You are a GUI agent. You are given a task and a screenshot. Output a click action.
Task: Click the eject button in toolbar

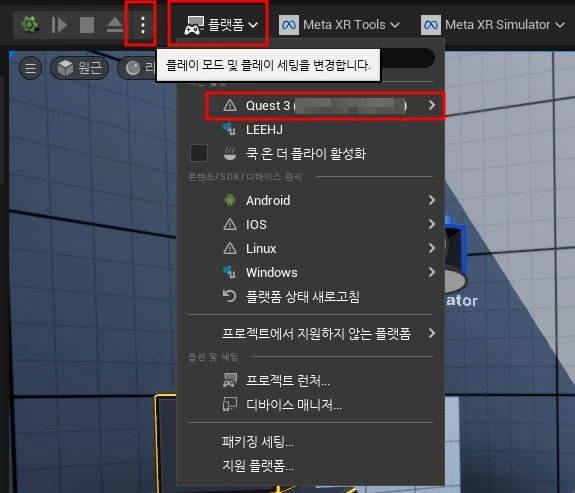tap(115, 25)
